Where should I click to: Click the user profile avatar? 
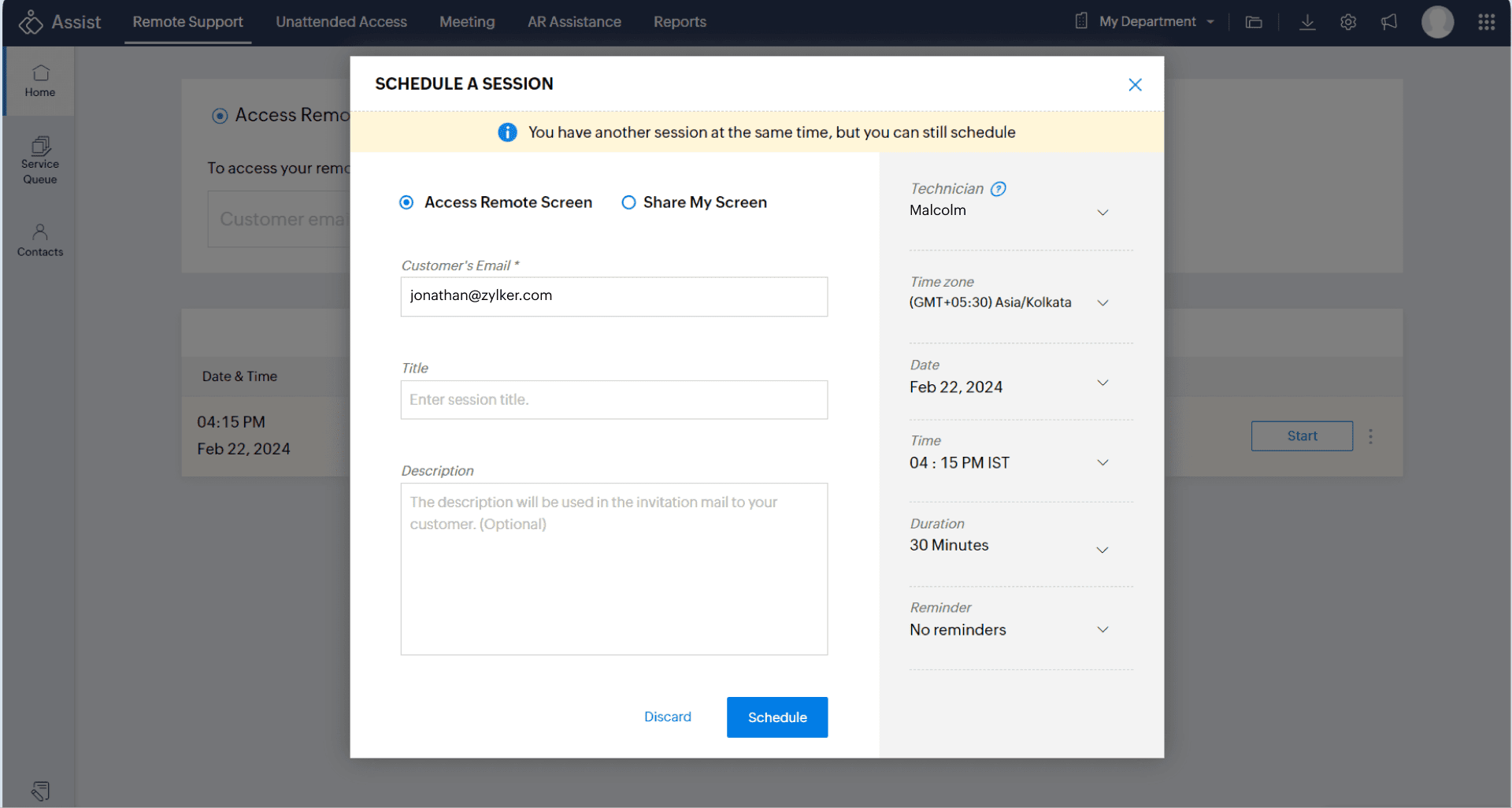1437,22
